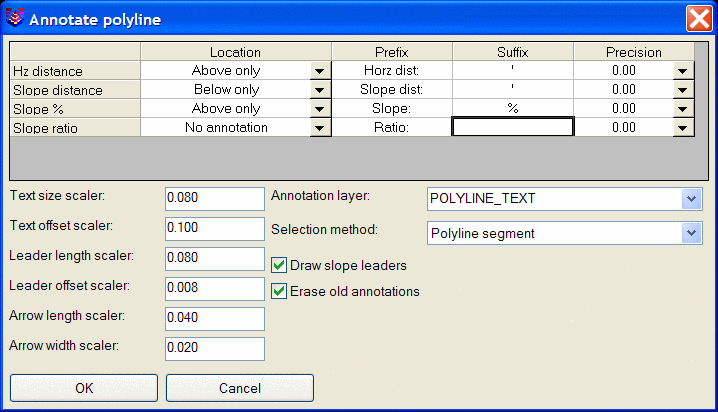Click the app icon in the title bar
The width and height of the screenshot is (718, 412).
[x=15, y=18]
